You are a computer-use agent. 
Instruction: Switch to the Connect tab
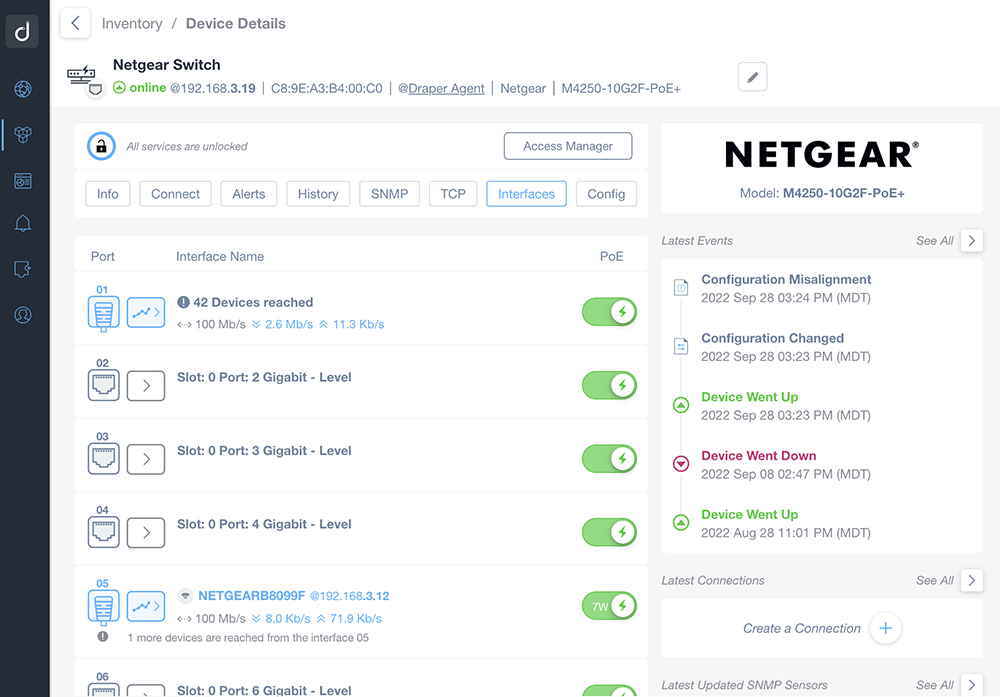[x=175, y=194]
